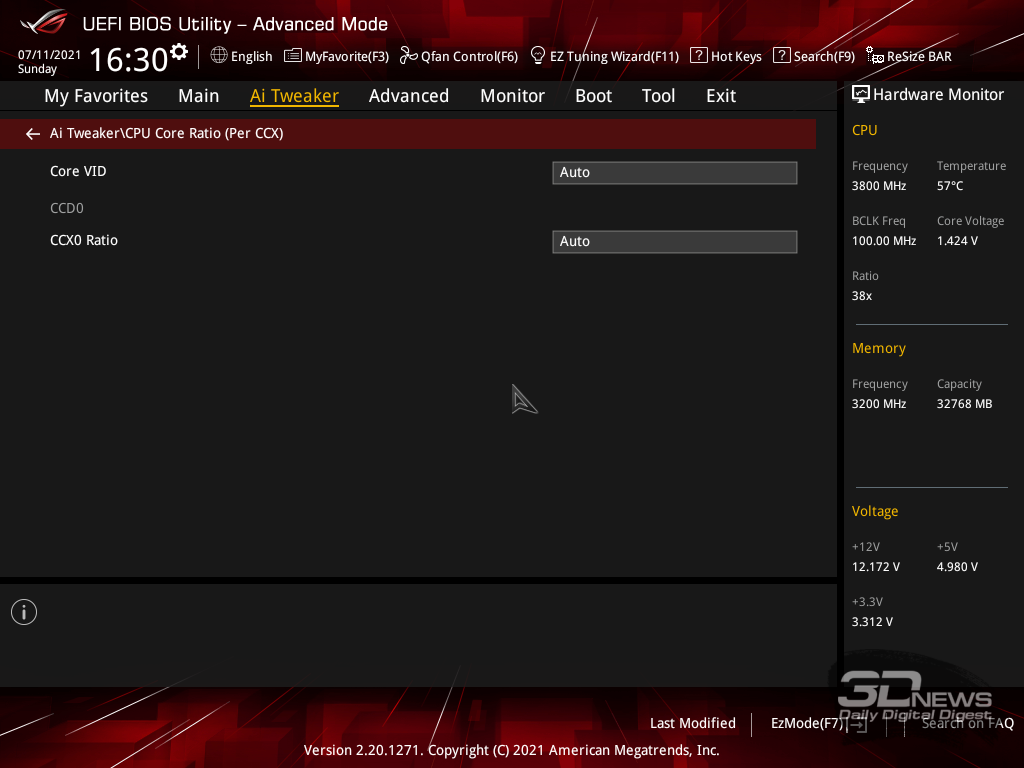Image resolution: width=1024 pixels, height=768 pixels.
Task: Click the breadcrumb Ai Tweaker\CPU Core Ratio (Per CCX)
Action: [167, 133]
